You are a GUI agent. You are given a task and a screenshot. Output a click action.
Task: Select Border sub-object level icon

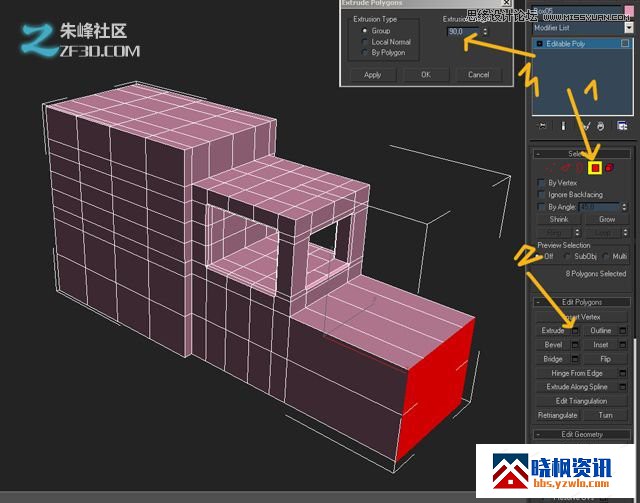point(580,167)
